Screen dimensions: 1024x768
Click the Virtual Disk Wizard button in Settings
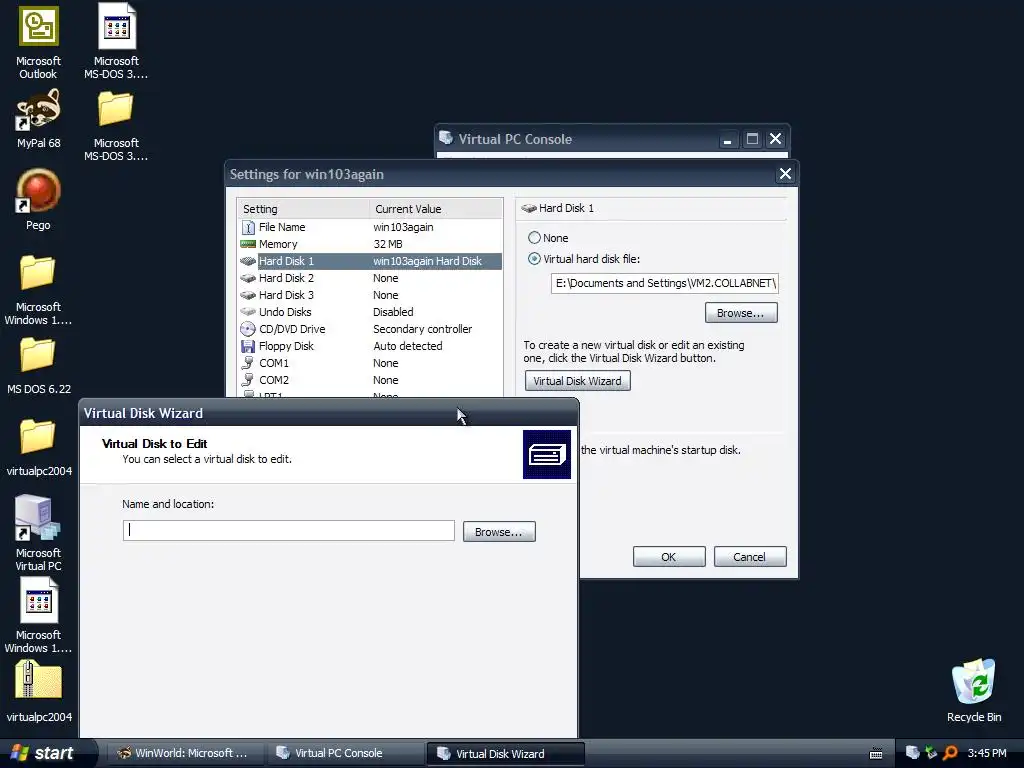(x=577, y=381)
